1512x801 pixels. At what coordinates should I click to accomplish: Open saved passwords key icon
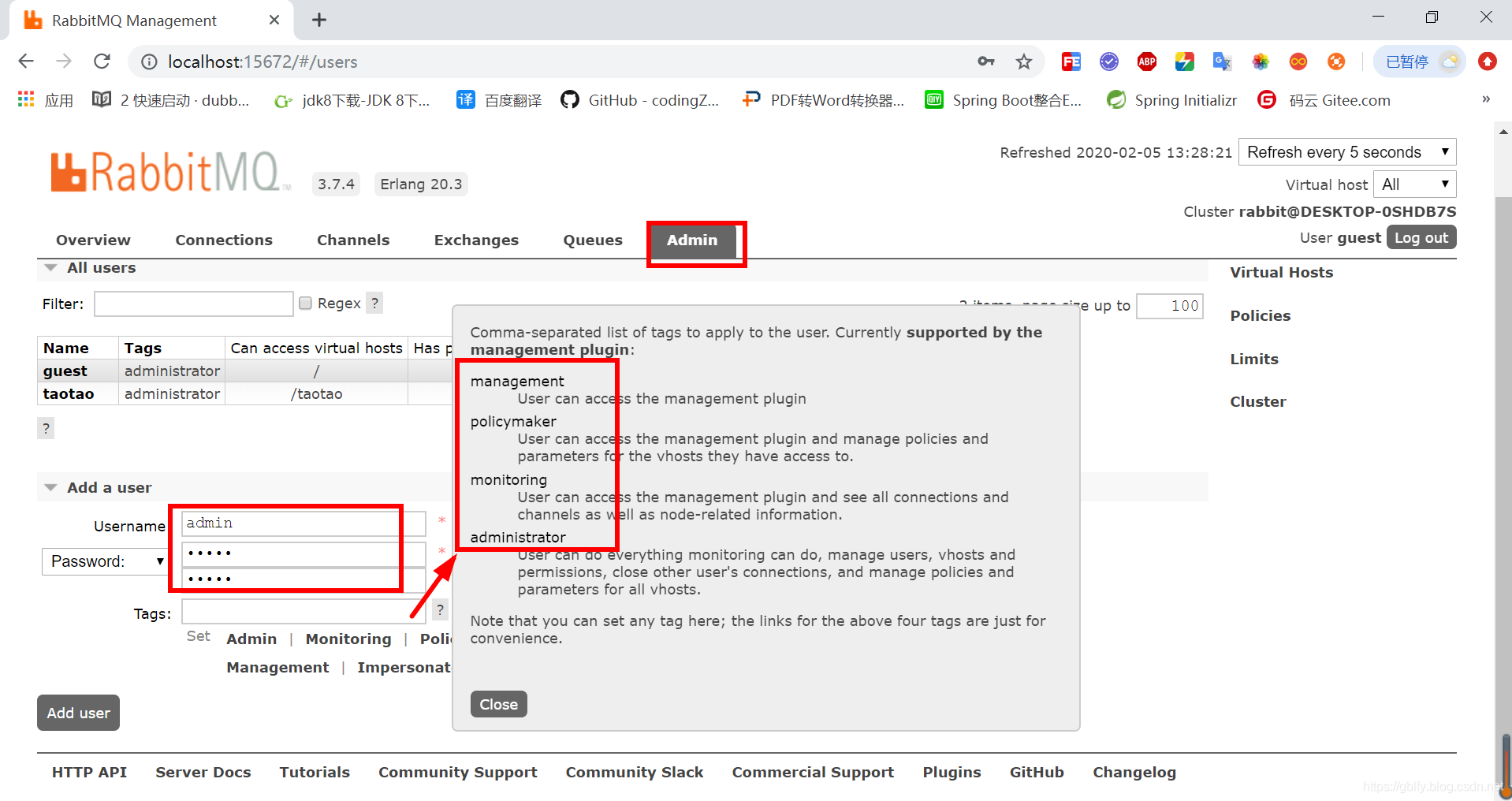pyautogui.click(x=985, y=61)
